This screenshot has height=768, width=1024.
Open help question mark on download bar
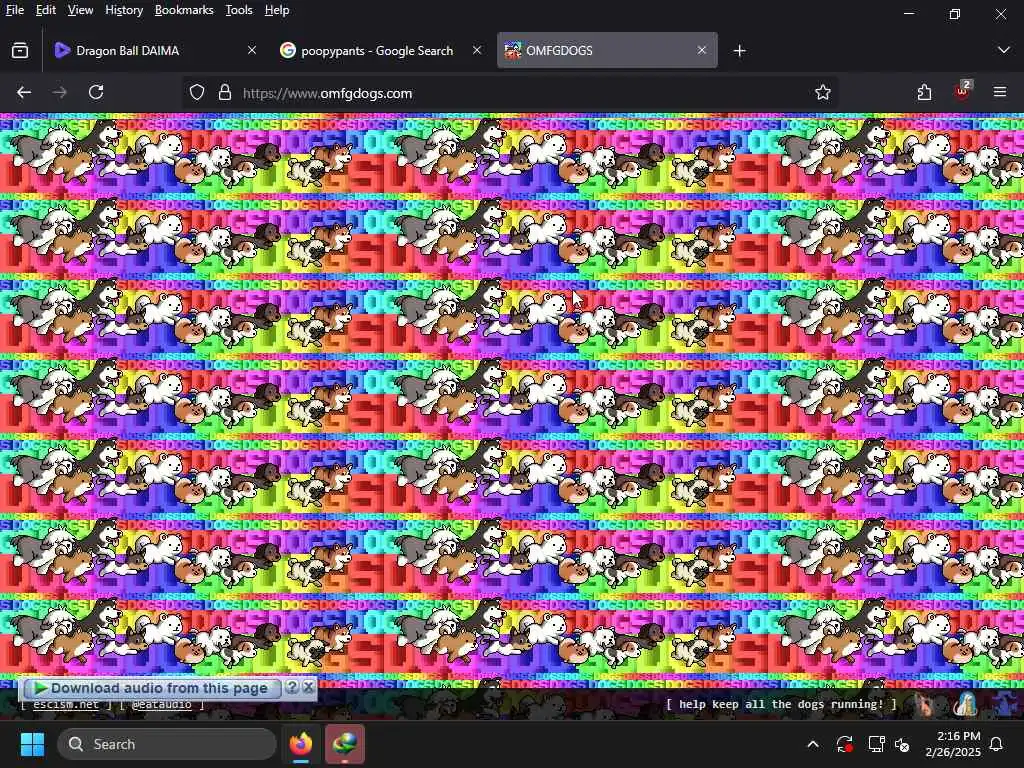[293, 688]
